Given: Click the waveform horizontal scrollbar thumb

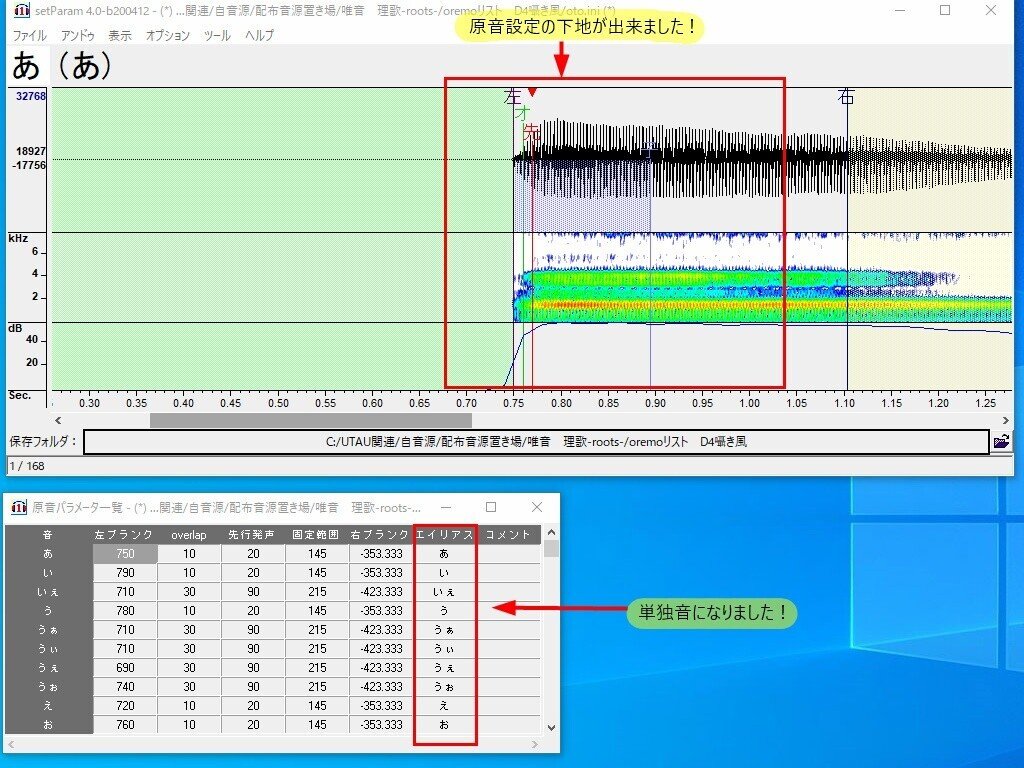Looking at the screenshot, I should click(311, 421).
